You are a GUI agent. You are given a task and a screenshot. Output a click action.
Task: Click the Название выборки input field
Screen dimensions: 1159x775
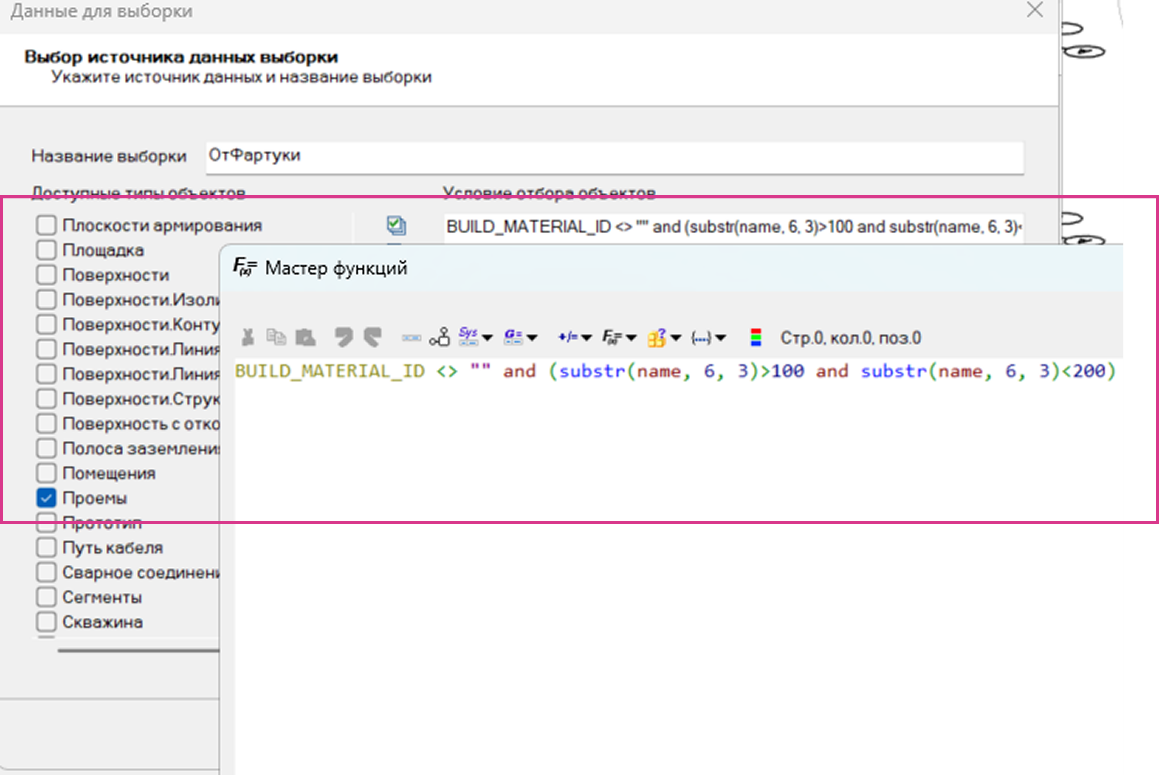[x=614, y=156]
